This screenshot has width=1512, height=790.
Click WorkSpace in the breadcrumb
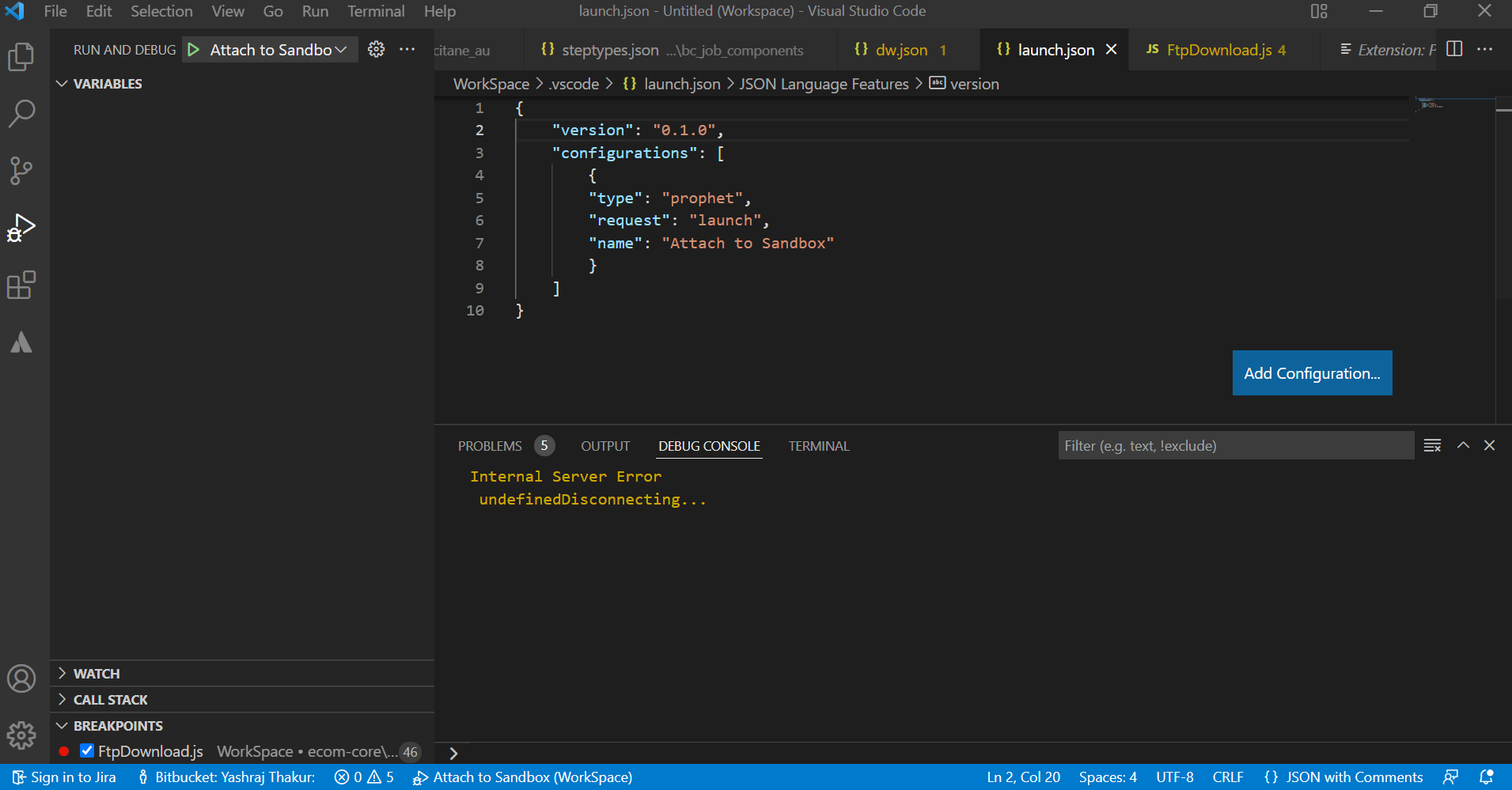click(x=491, y=84)
